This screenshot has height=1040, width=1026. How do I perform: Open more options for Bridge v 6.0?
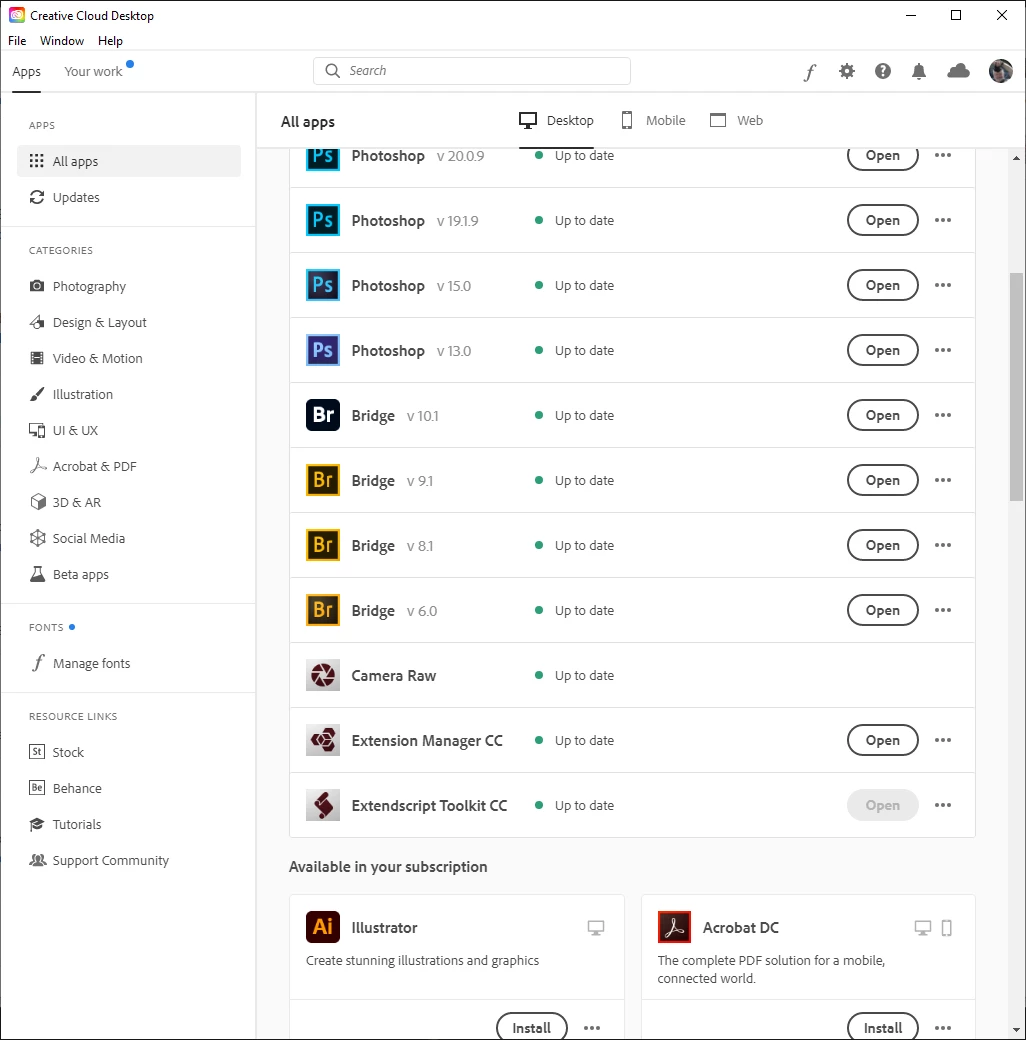(942, 610)
